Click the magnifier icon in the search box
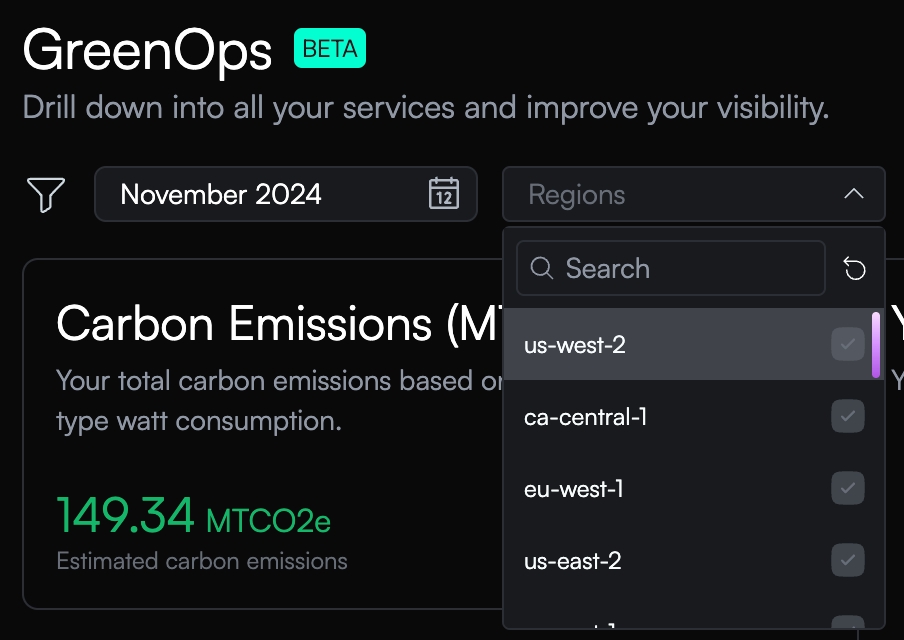Viewport: 904px width, 640px height. pyautogui.click(x=542, y=268)
